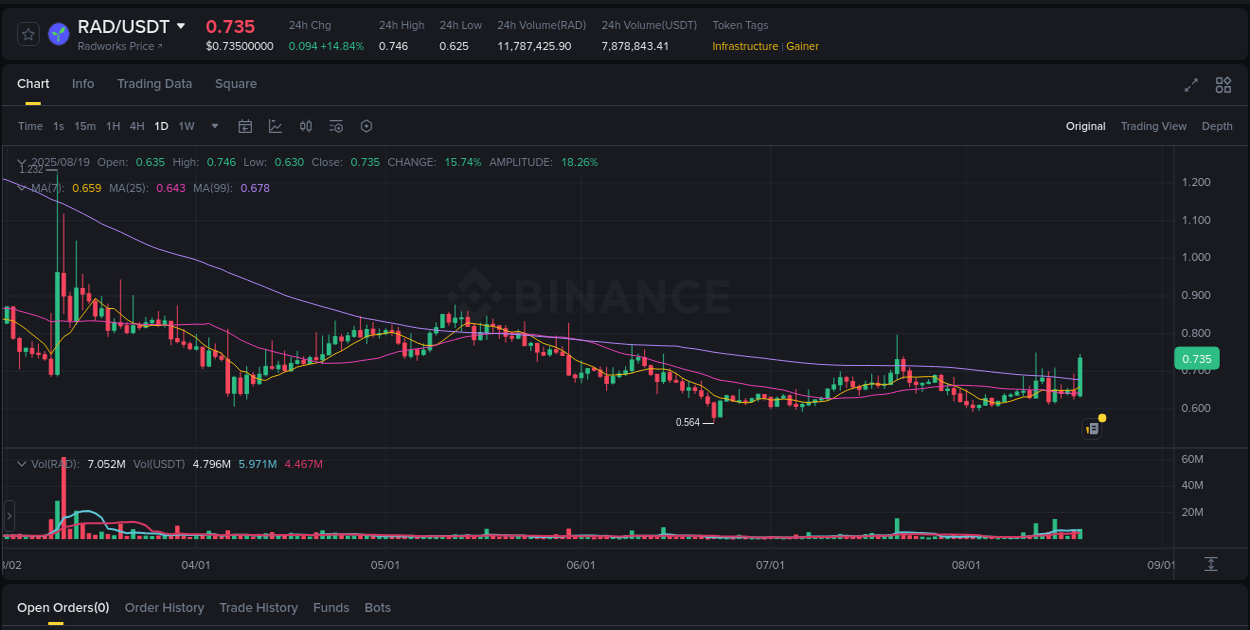The height and width of the screenshot is (630, 1250).
Task: Open candlestick style settings icon
Action: [x=306, y=126]
